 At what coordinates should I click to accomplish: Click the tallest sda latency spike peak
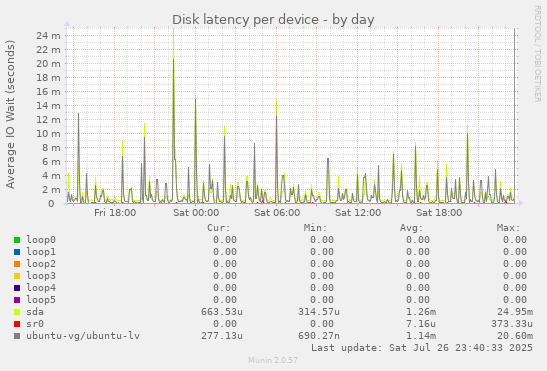click(173, 30)
